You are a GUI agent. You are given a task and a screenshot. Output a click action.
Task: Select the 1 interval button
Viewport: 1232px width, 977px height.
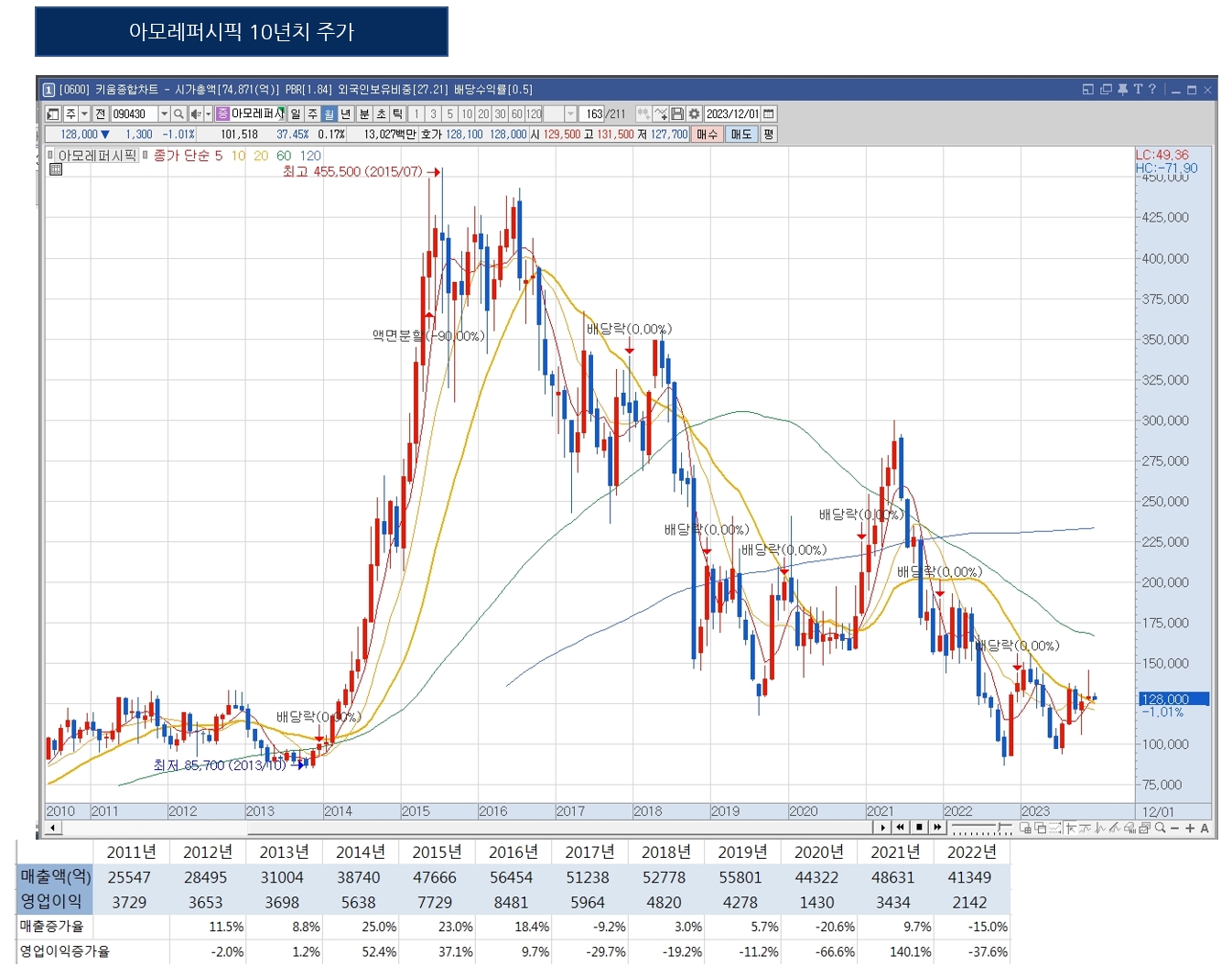tap(416, 114)
